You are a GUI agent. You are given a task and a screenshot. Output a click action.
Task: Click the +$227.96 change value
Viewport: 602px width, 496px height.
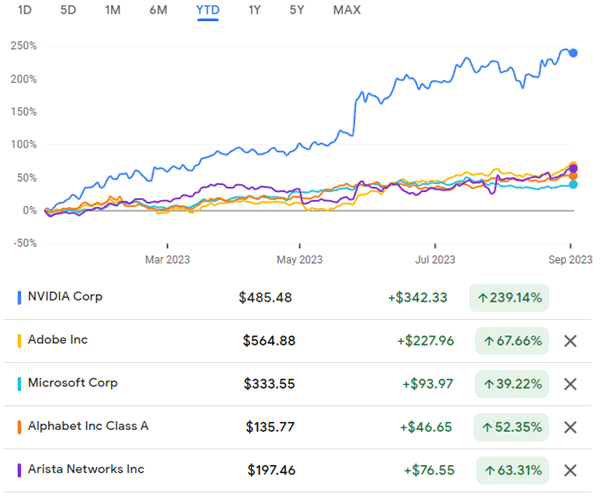point(425,341)
